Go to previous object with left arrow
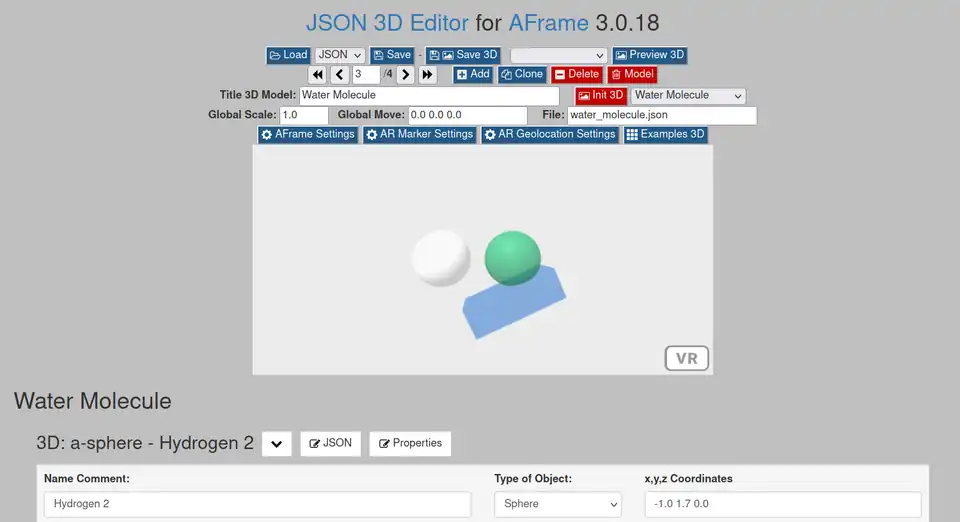The width and height of the screenshot is (960, 522). coord(340,75)
